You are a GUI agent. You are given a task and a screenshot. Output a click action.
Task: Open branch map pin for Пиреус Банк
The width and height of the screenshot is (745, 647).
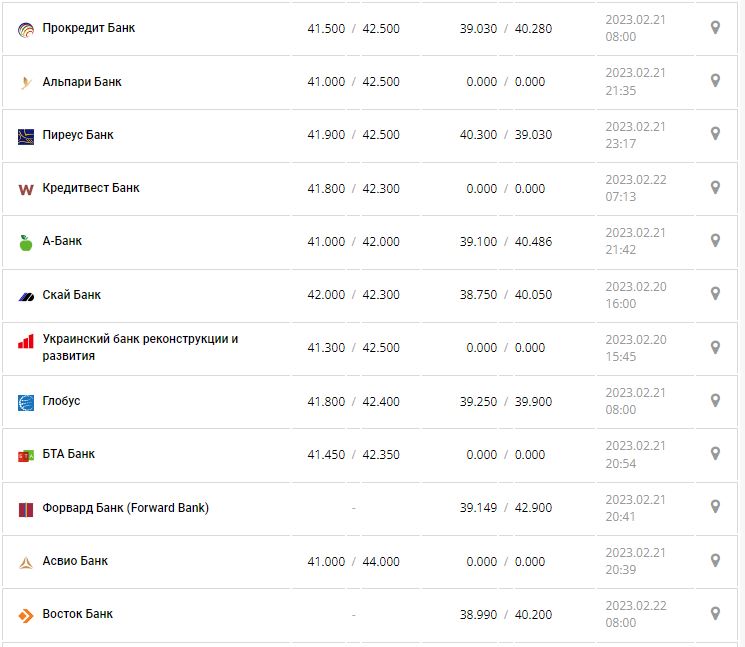[x=715, y=134]
